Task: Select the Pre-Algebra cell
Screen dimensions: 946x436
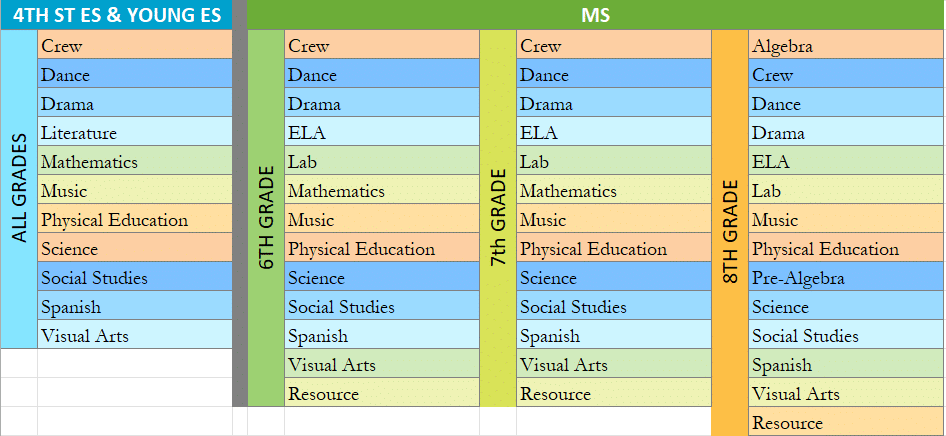Action: [845, 278]
